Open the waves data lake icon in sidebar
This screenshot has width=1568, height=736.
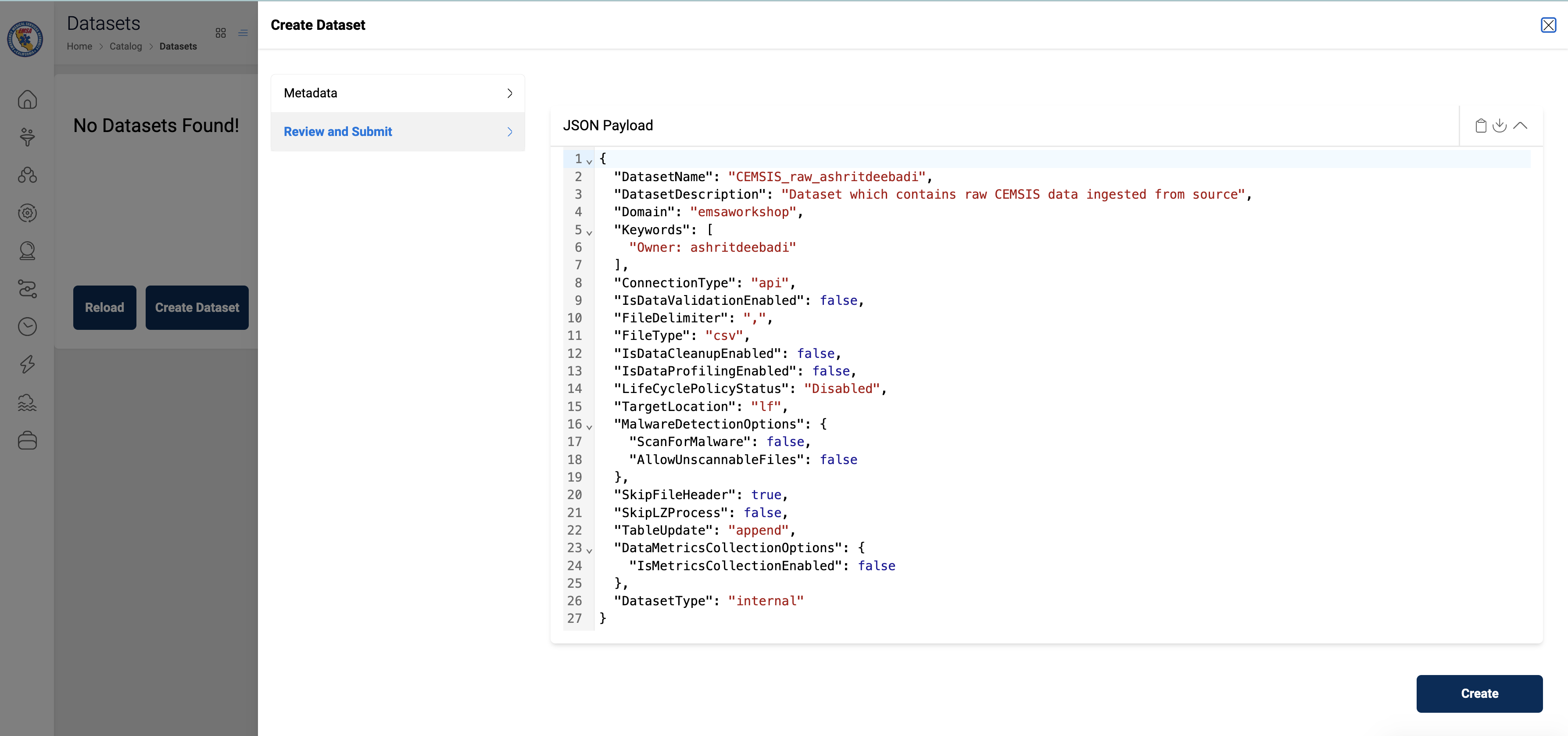[27, 402]
